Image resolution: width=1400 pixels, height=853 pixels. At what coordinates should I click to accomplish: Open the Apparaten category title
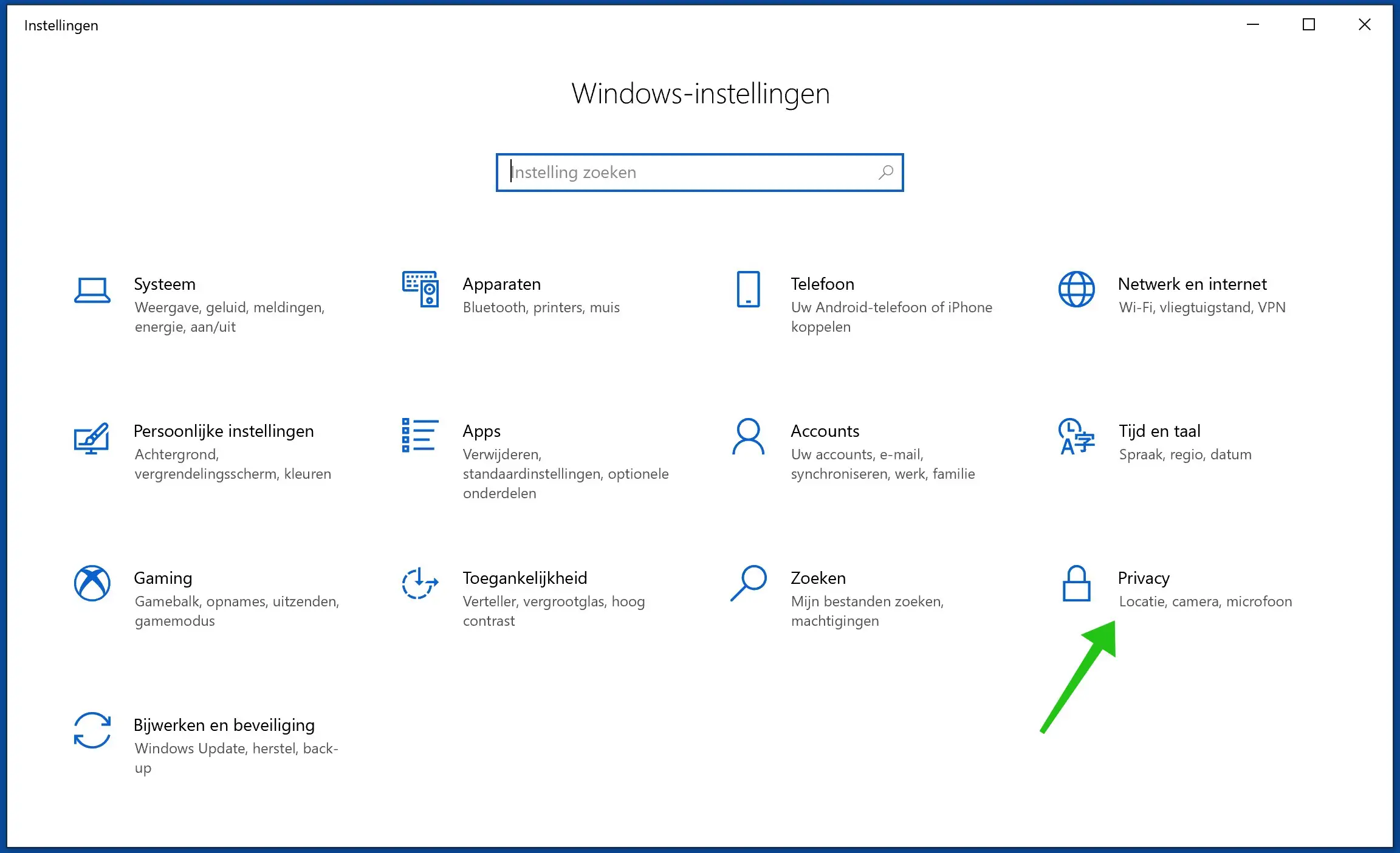point(501,284)
